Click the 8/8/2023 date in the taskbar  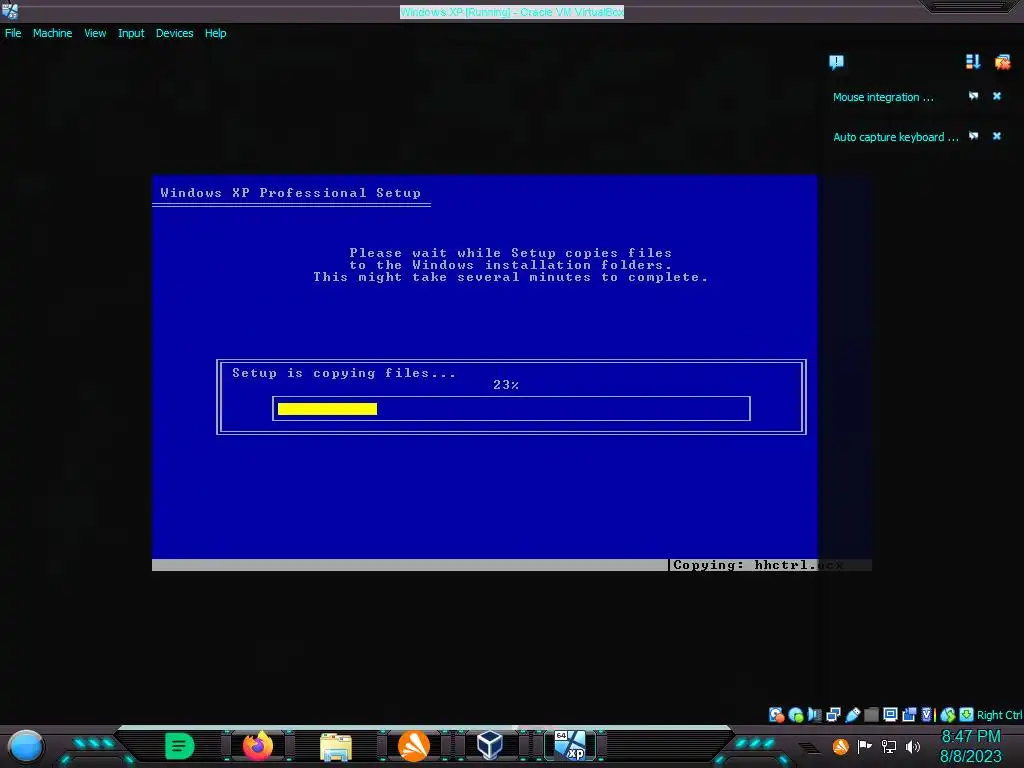tap(970, 757)
